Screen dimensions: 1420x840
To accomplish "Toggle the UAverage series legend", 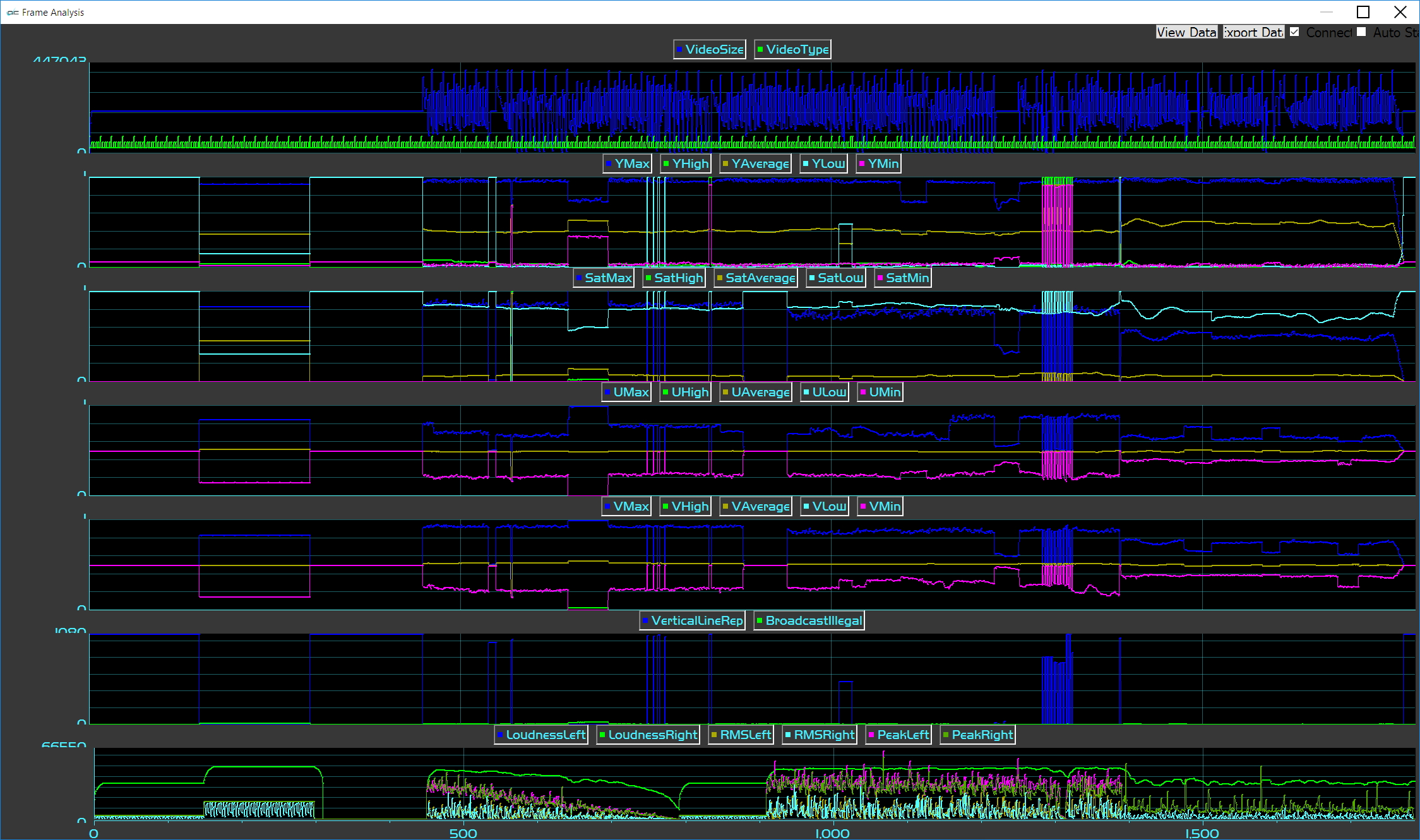I will tap(756, 392).
